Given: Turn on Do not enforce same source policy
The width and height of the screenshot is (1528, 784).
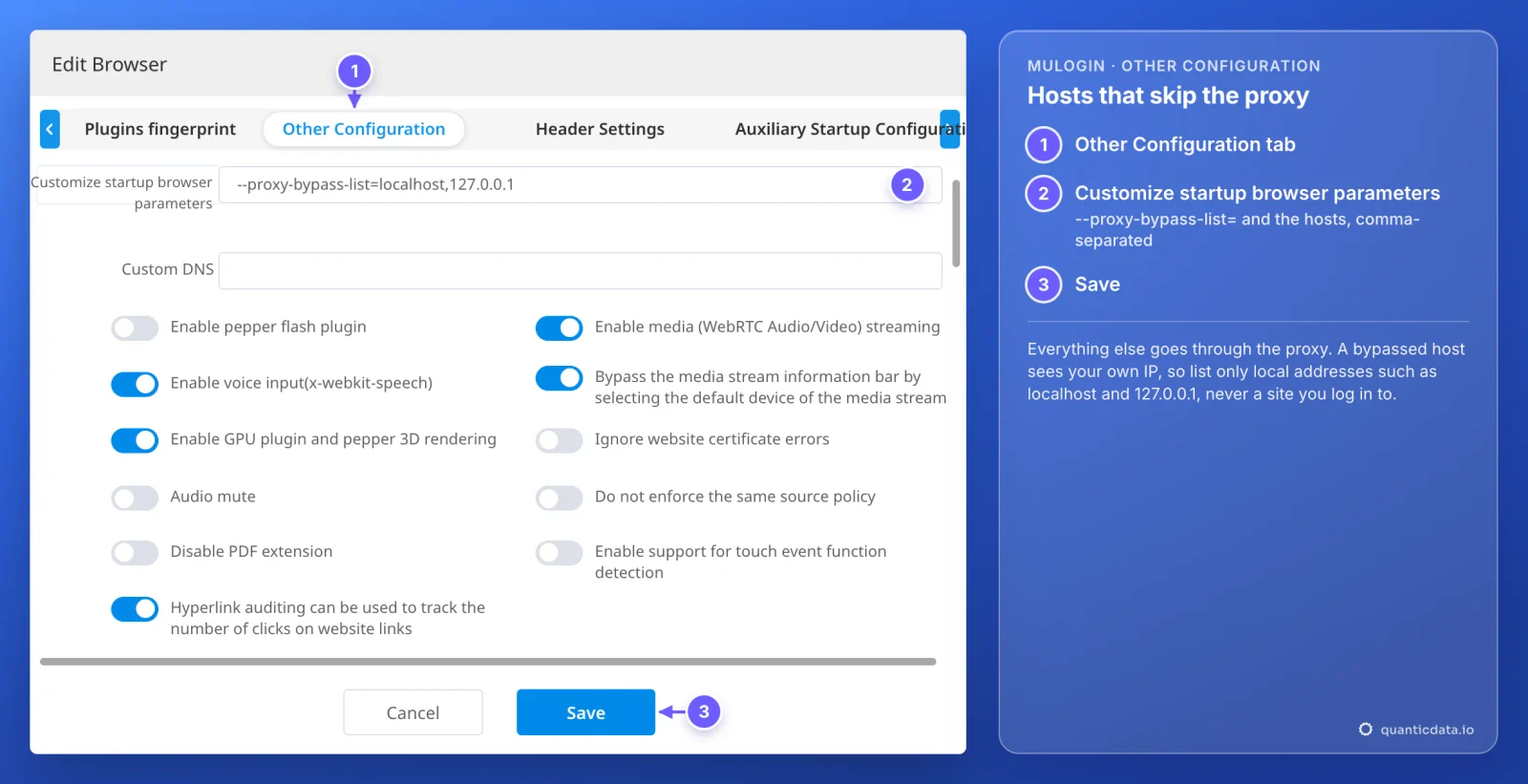Looking at the screenshot, I should click(559, 498).
